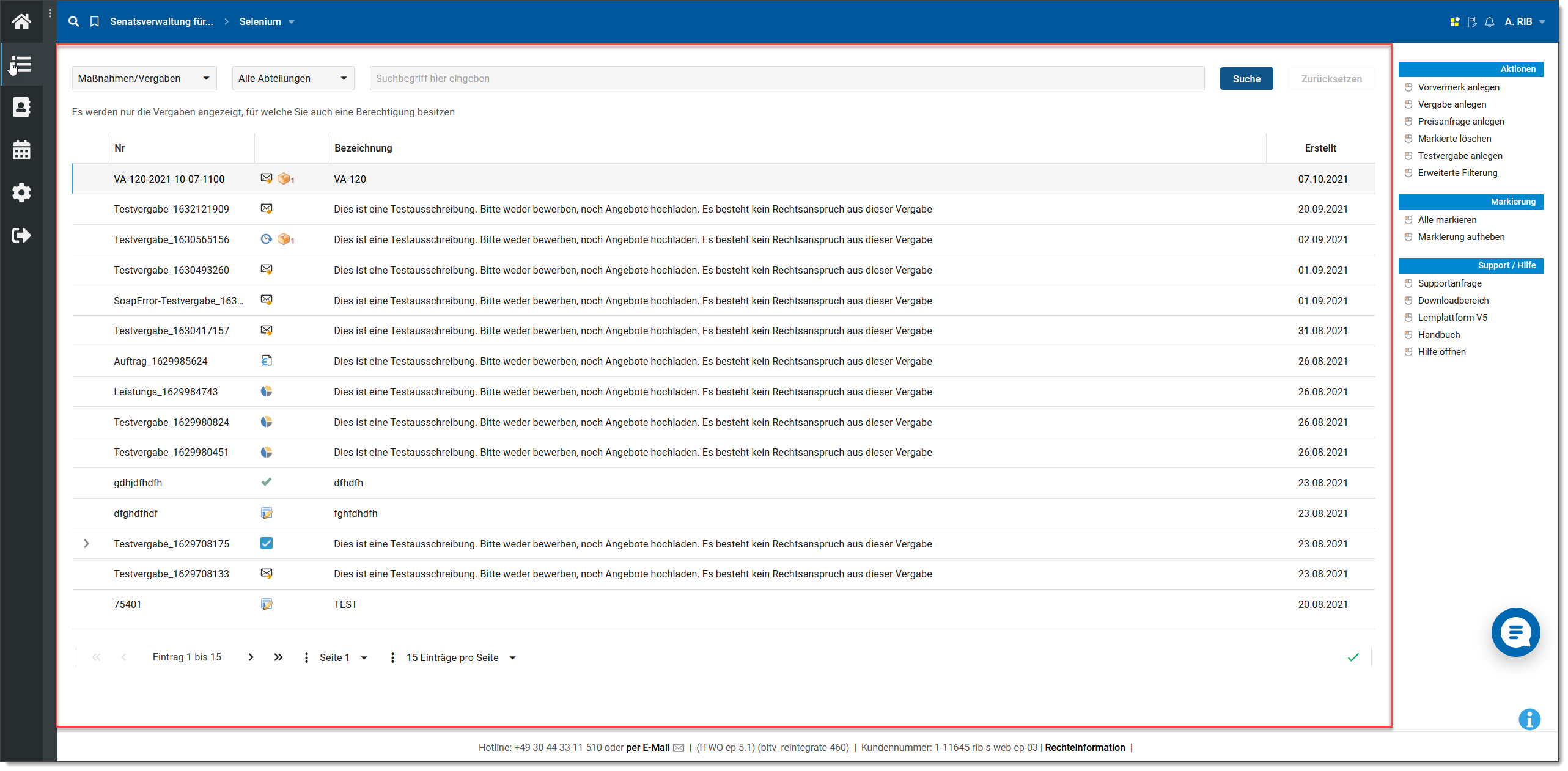
Task: Open the chat support bubble
Action: [x=1515, y=632]
